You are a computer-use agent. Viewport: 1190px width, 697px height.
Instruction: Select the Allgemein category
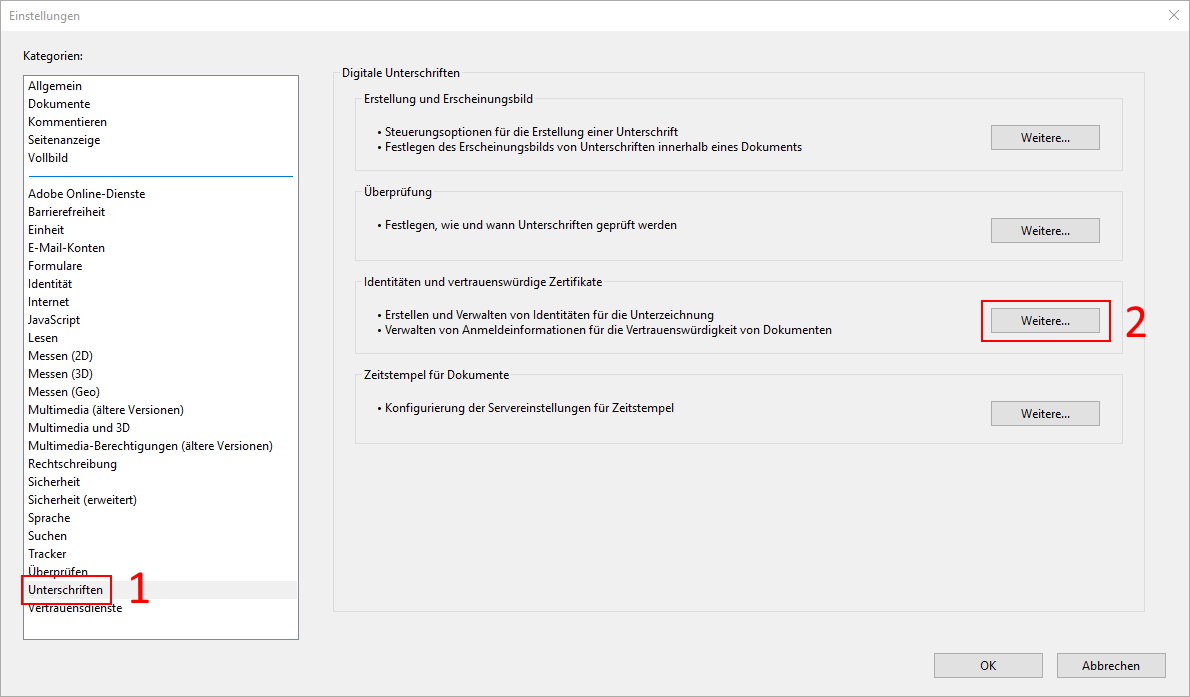[x=55, y=86]
